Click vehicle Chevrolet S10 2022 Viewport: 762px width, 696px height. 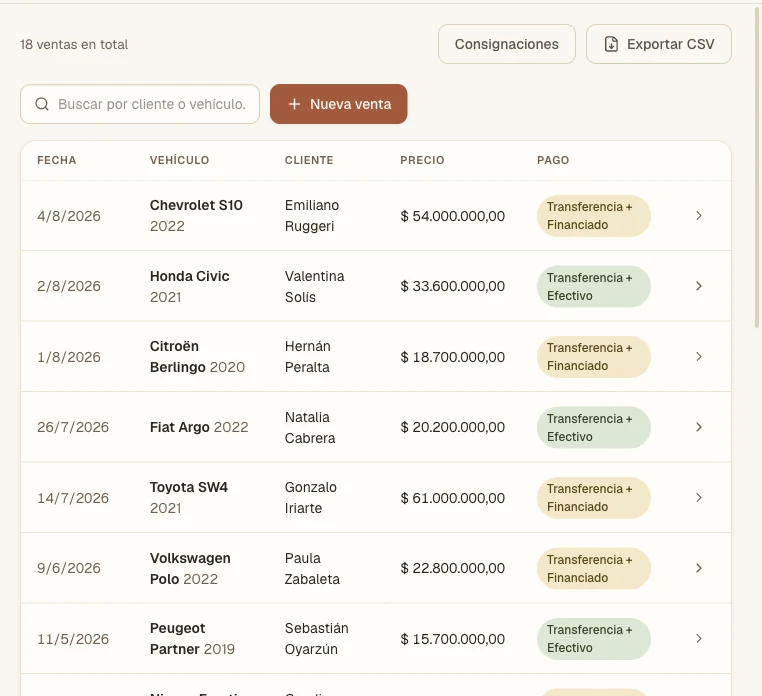pos(196,216)
